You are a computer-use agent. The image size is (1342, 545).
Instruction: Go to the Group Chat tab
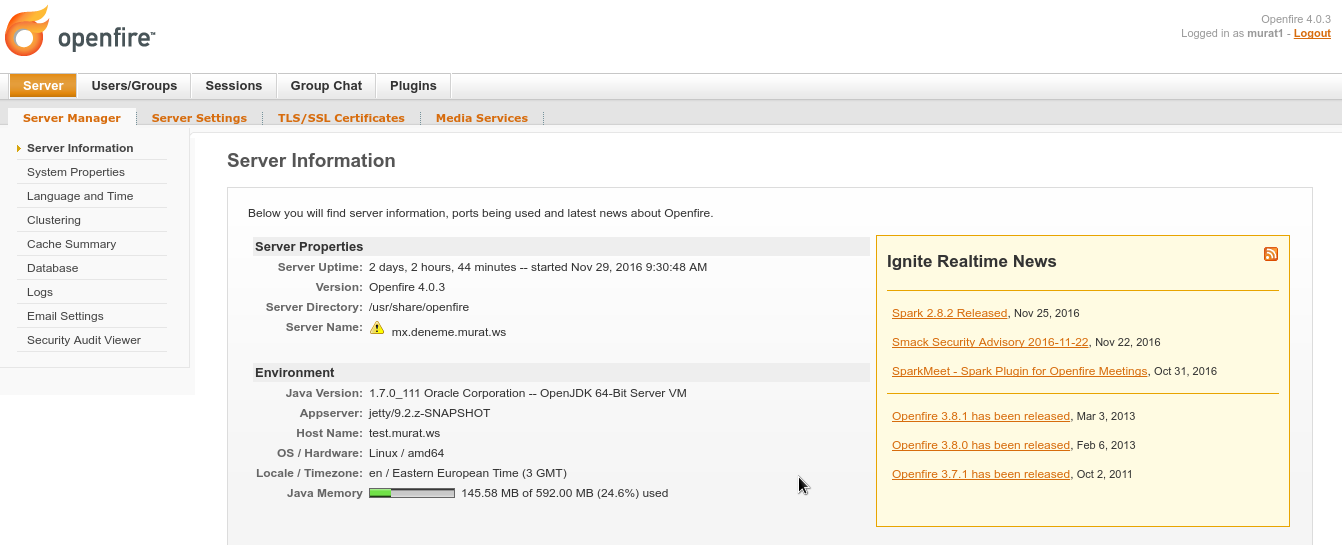[326, 86]
